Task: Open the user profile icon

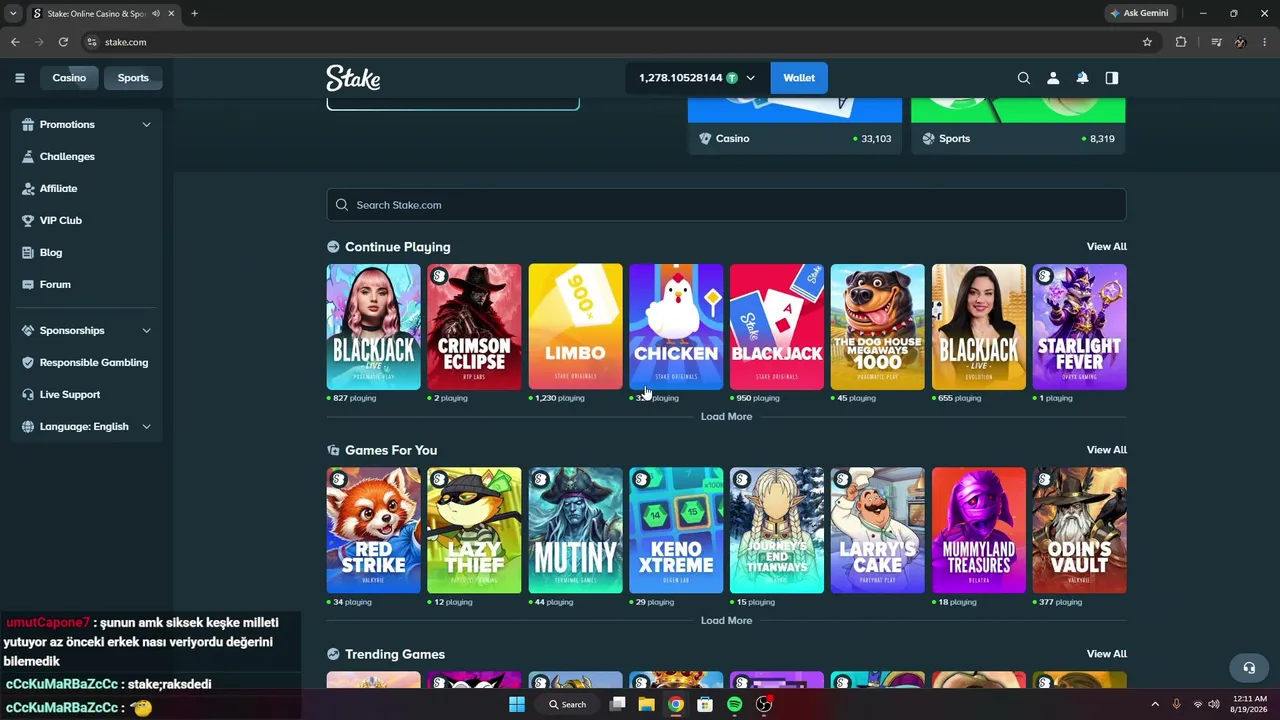Action: click(1053, 78)
